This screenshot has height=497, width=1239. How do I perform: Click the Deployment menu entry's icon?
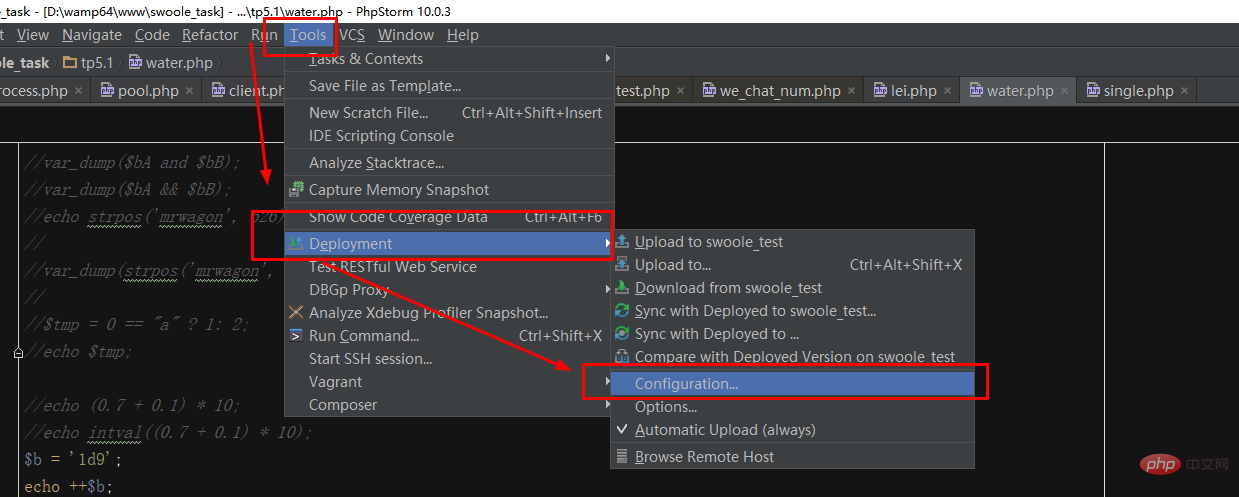[x=296, y=244]
